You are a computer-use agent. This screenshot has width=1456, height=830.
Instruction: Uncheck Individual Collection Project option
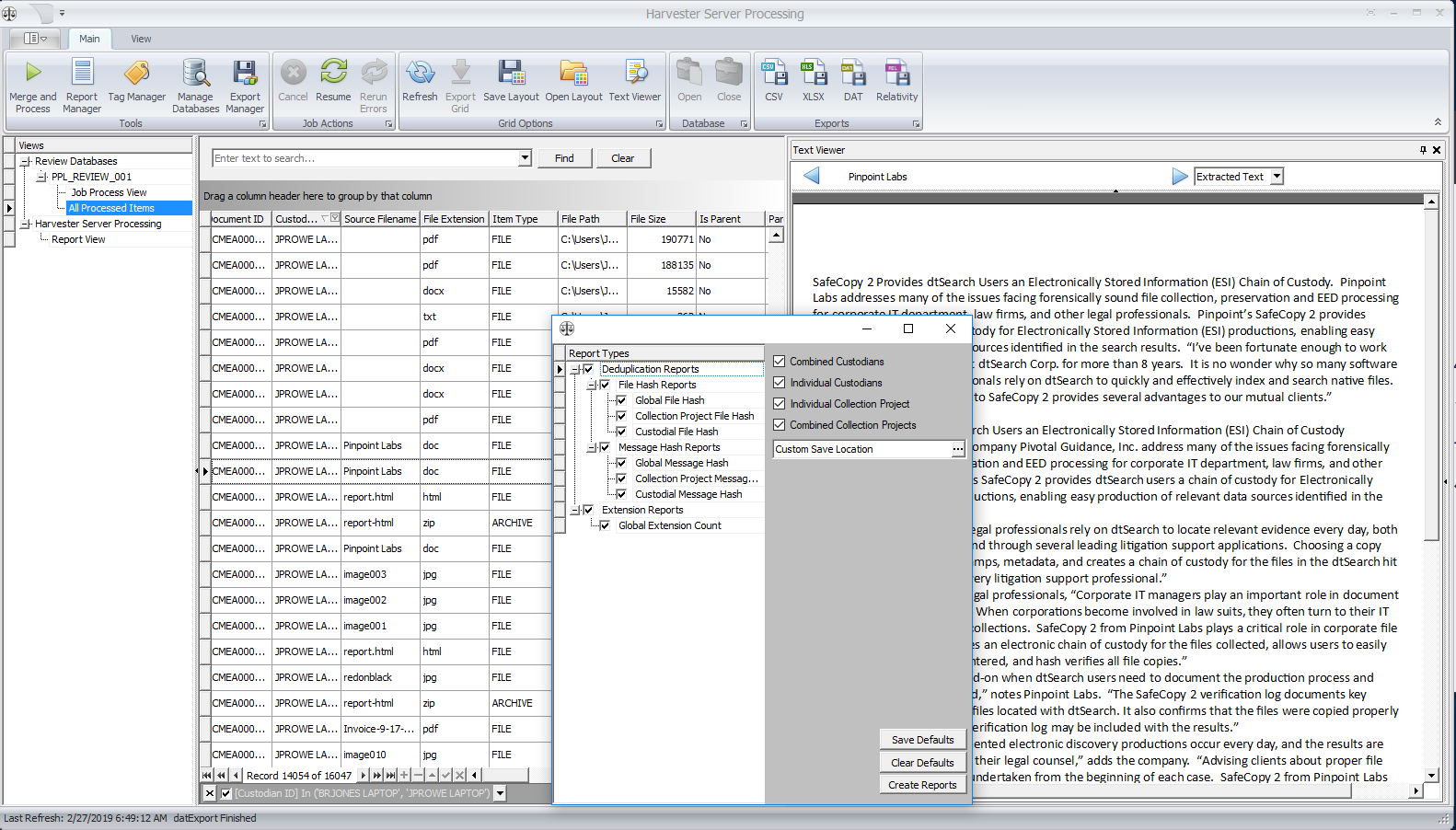click(x=780, y=404)
